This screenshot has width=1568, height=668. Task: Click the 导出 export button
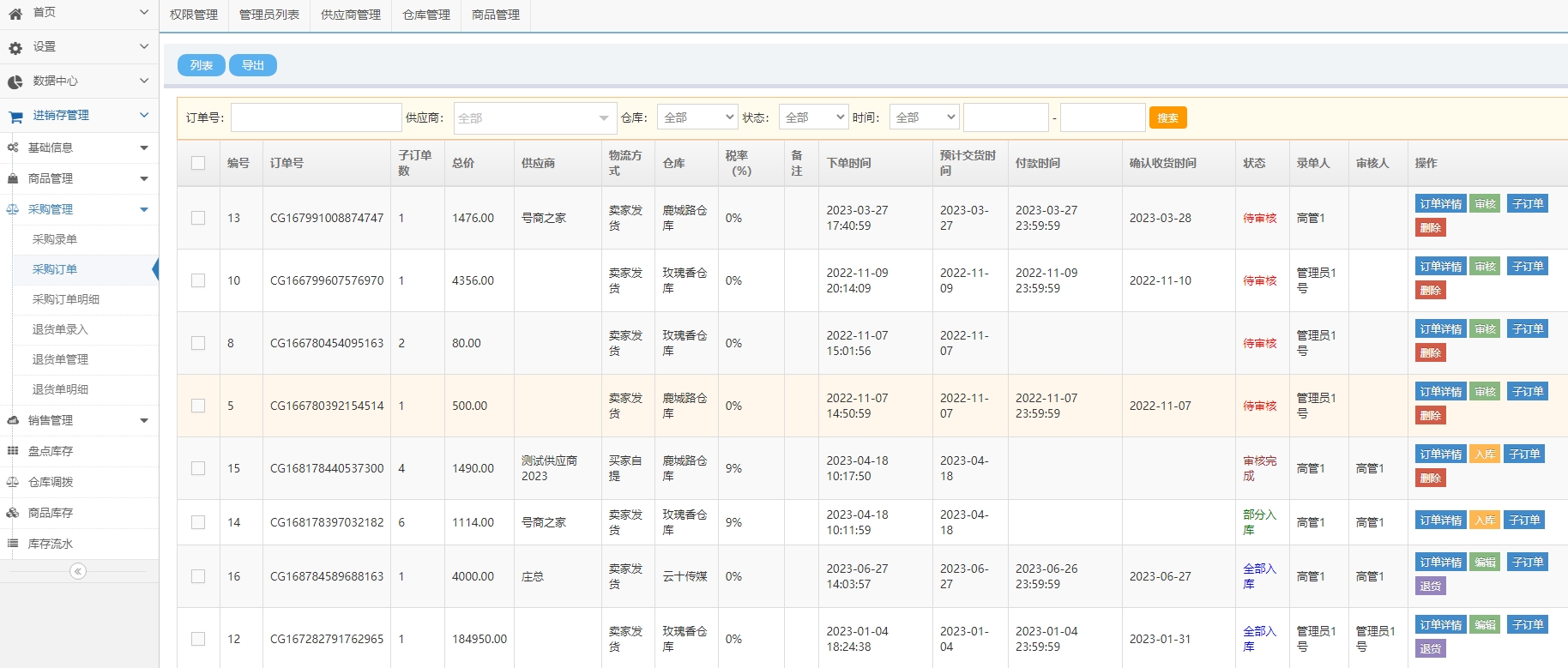click(x=252, y=65)
